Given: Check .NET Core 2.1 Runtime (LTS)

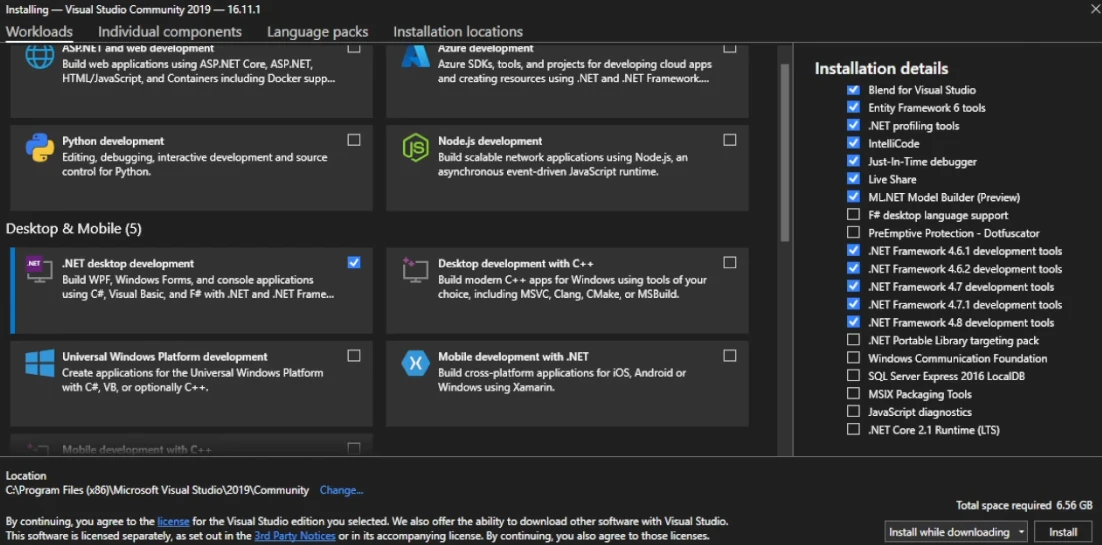Looking at the screenshot, I should 853,429.
